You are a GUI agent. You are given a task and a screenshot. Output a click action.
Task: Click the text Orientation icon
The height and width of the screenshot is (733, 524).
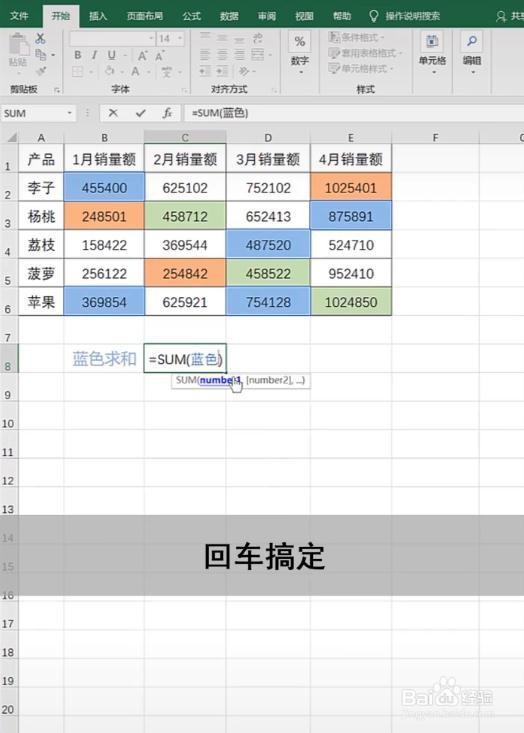(244, 71)
